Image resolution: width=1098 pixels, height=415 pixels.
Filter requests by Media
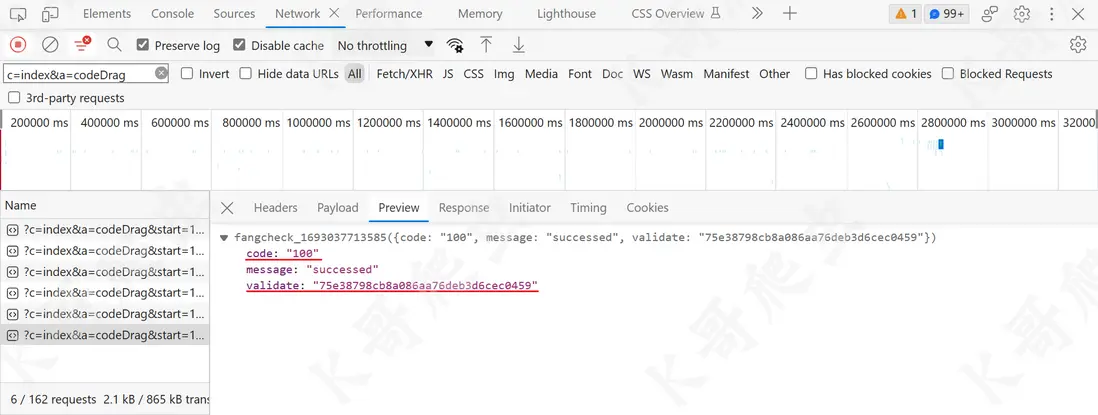[x=541, y=73]
